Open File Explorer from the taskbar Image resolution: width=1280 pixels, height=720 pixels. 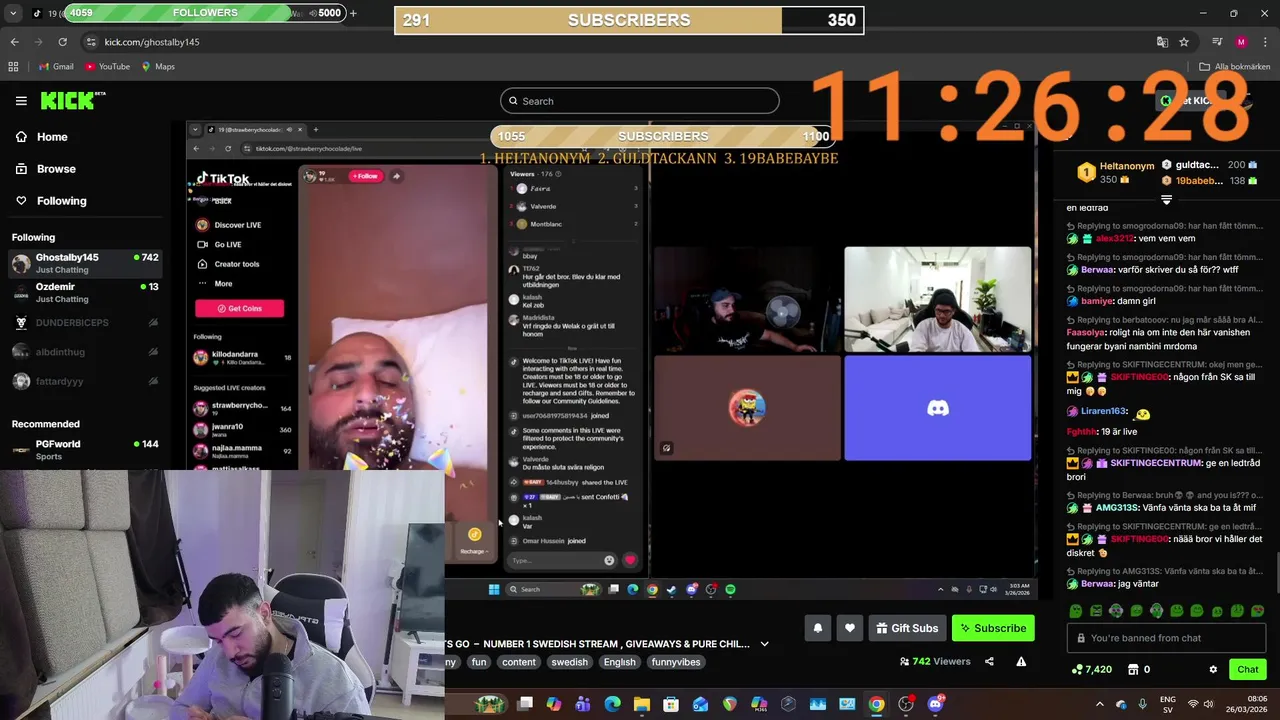(x=642, y=704)
